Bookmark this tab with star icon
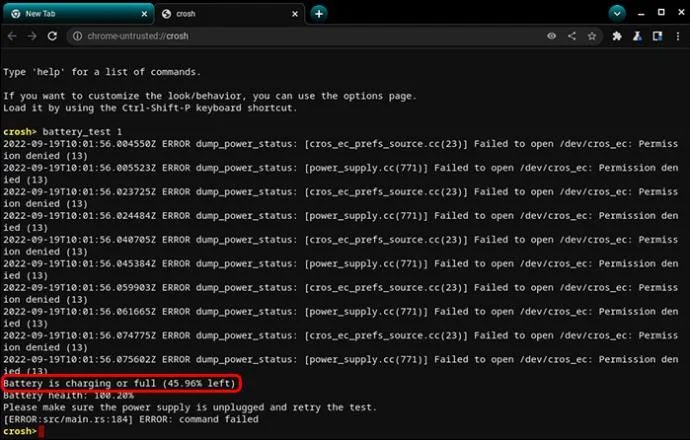Viewport: 690px width, 440px height. click(x=592, y=36)
